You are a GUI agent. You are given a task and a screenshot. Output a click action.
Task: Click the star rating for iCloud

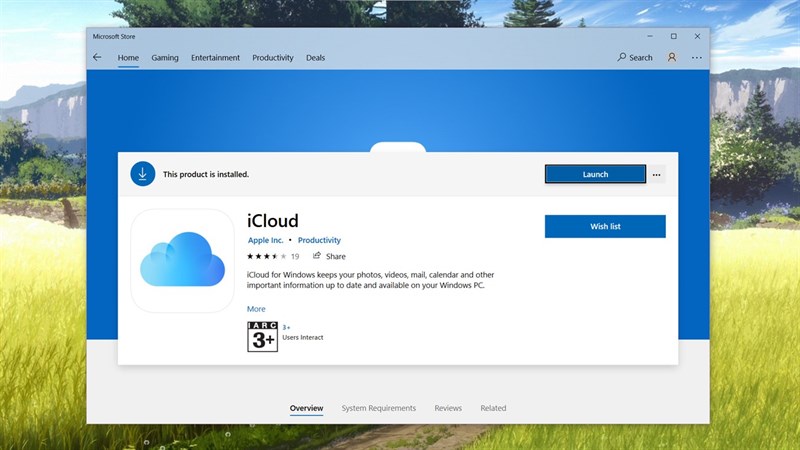click(266, 256)
